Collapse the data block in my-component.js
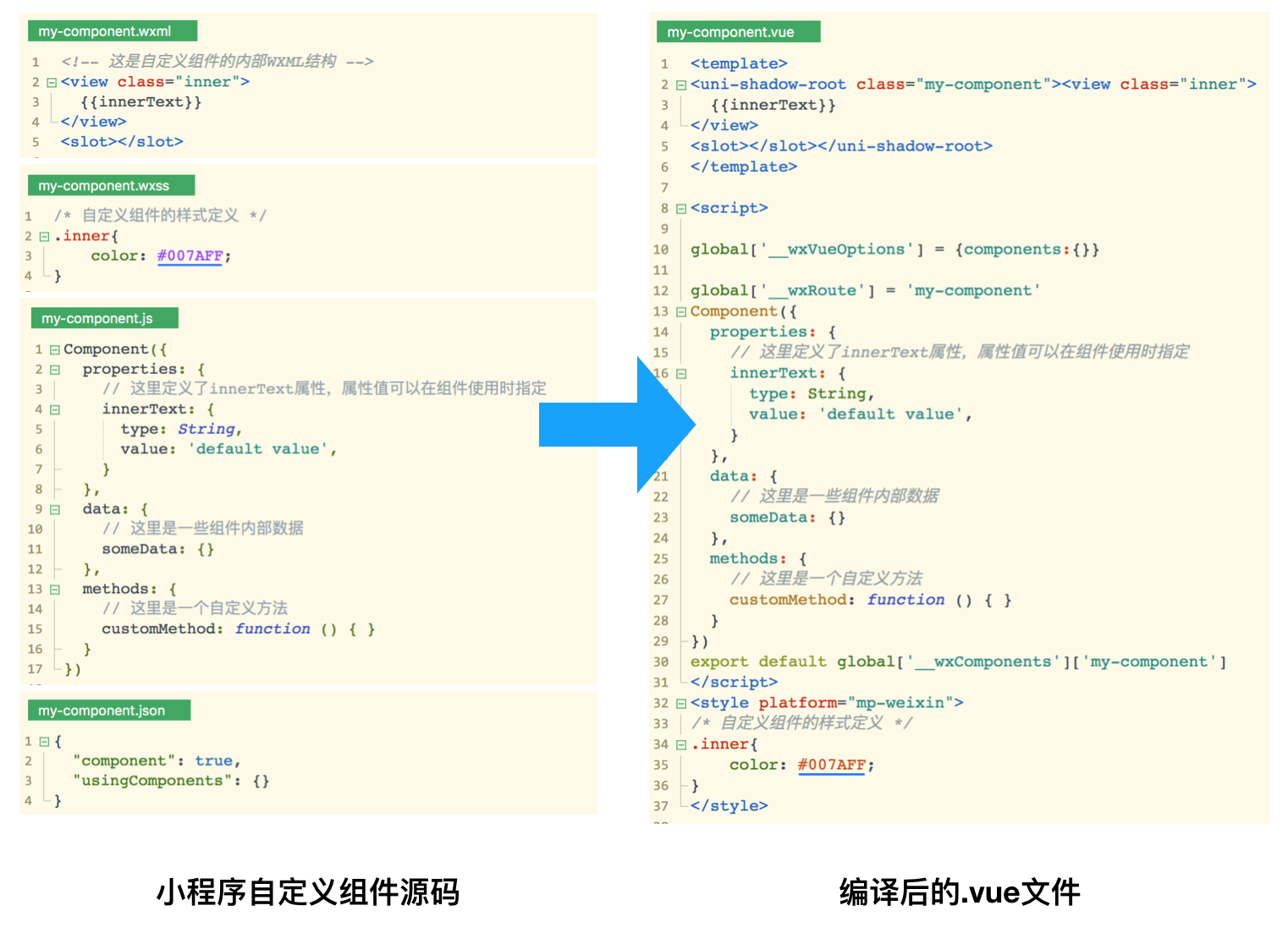 click(55, 510)
